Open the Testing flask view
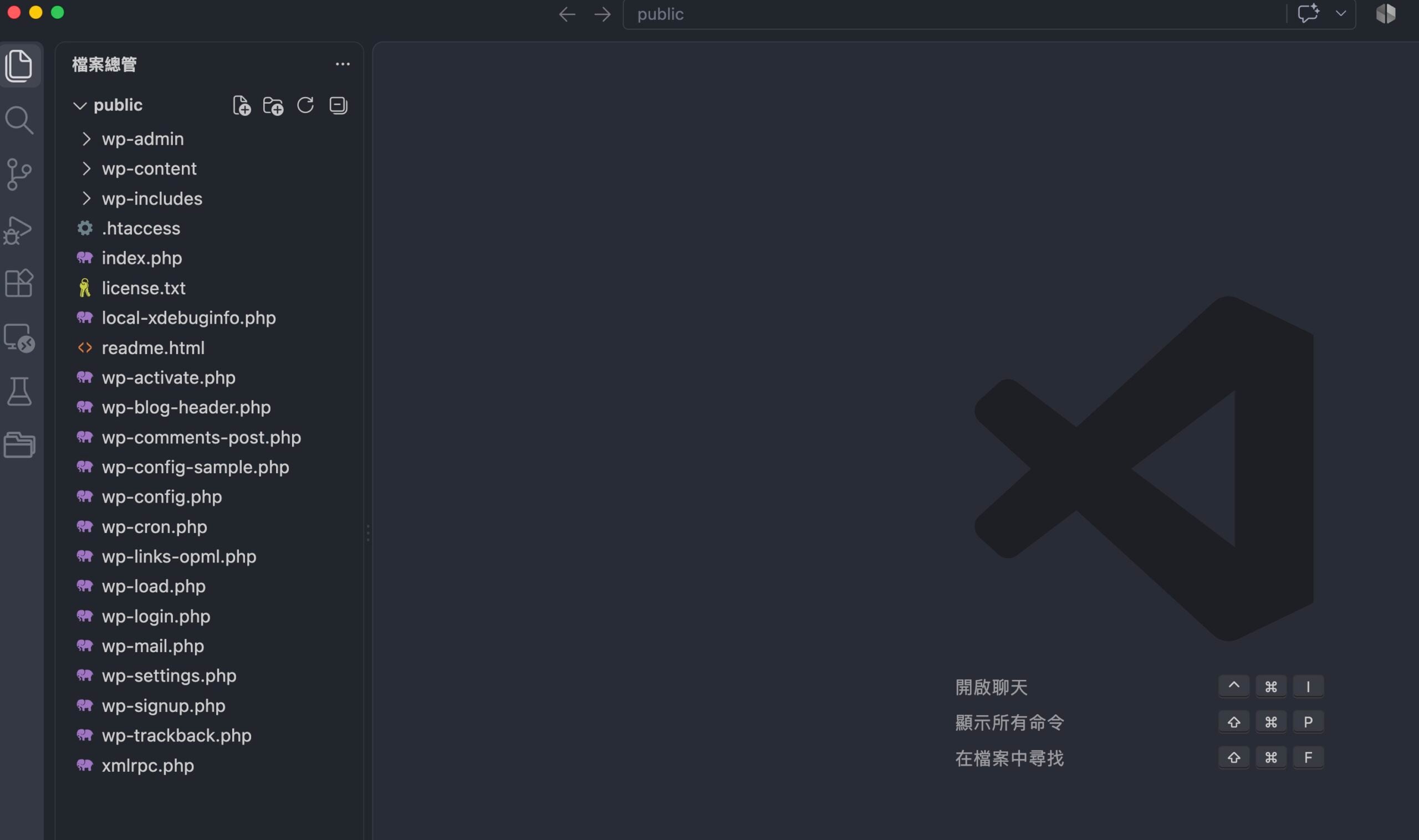This screenshot has width=1419, height=840. (x=19, y=392)
